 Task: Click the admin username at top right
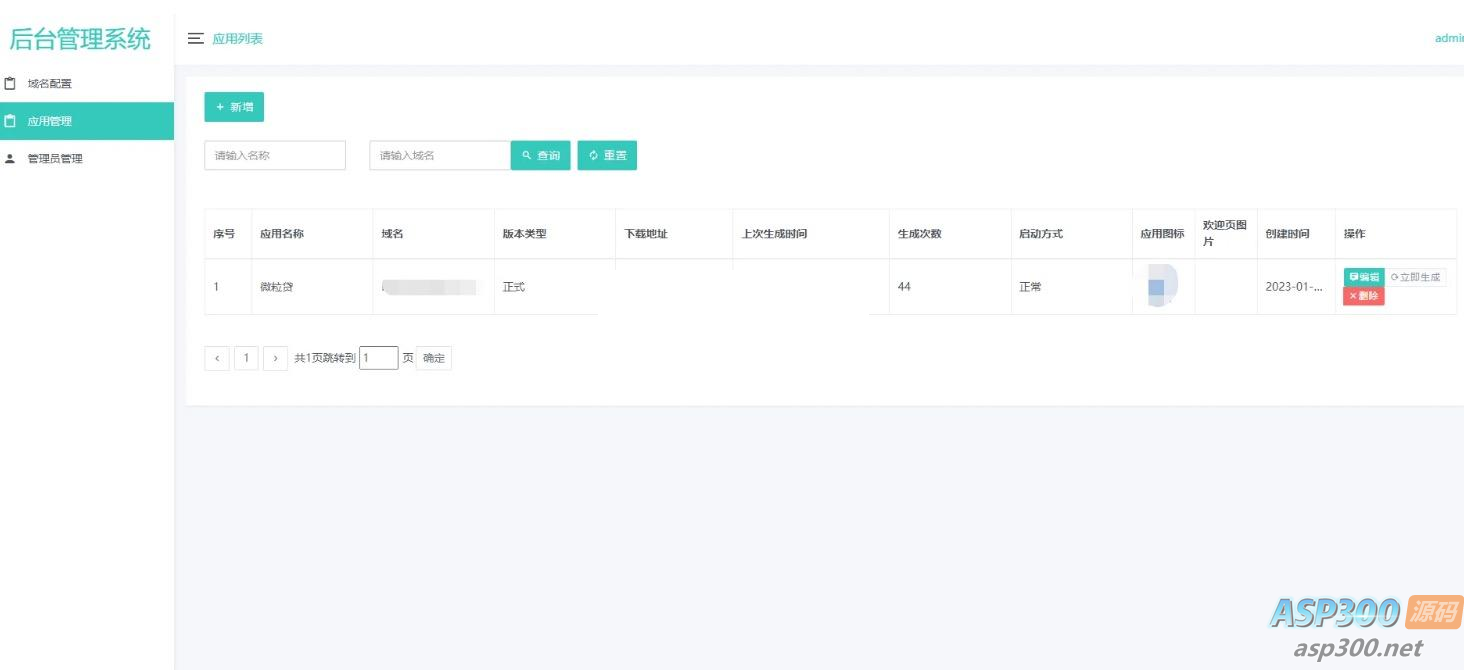click(1448, 38)
